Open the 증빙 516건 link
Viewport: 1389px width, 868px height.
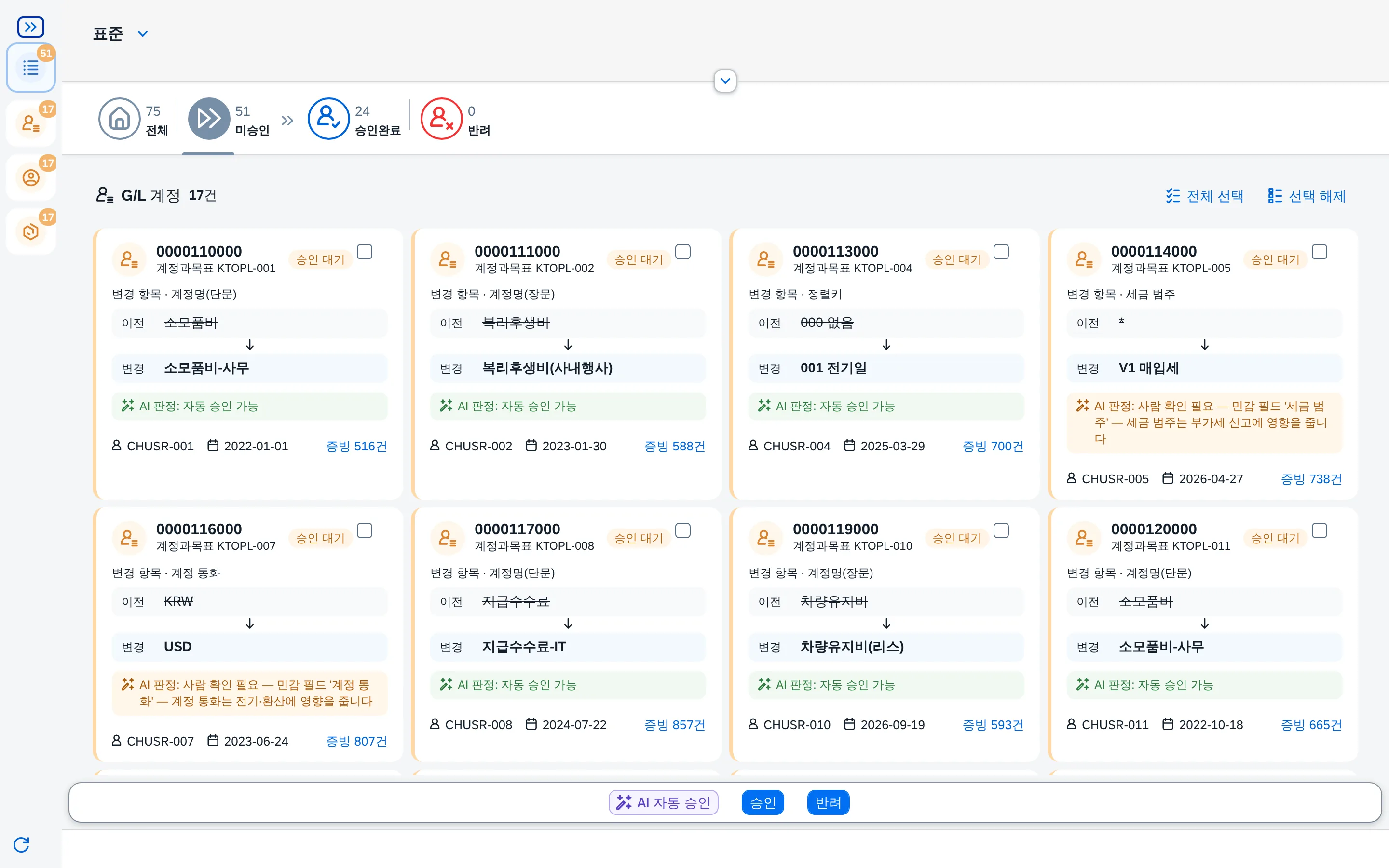[356, 446]
